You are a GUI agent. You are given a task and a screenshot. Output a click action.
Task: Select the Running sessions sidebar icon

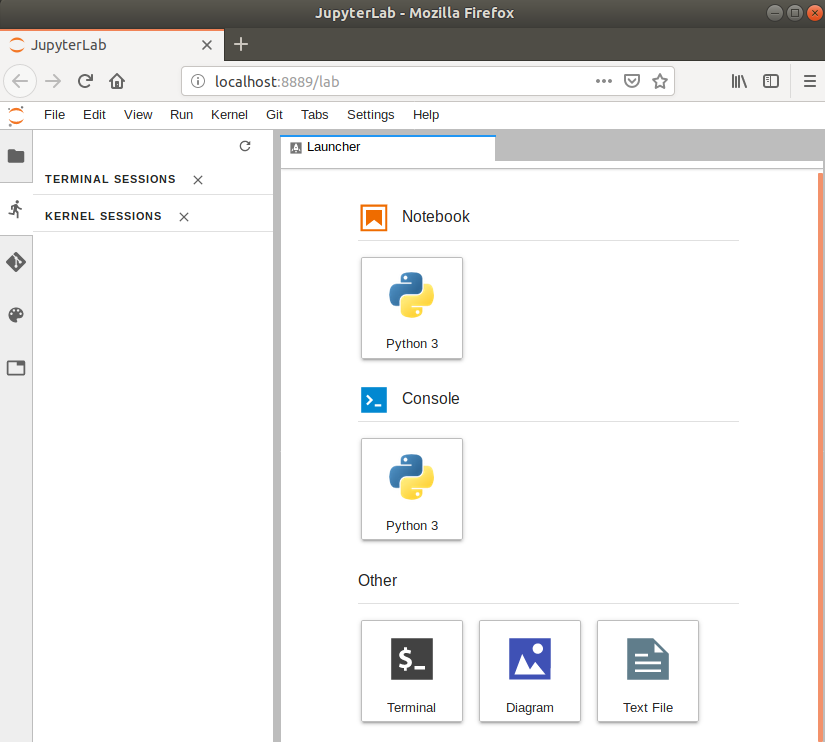[x=16, y=209]
